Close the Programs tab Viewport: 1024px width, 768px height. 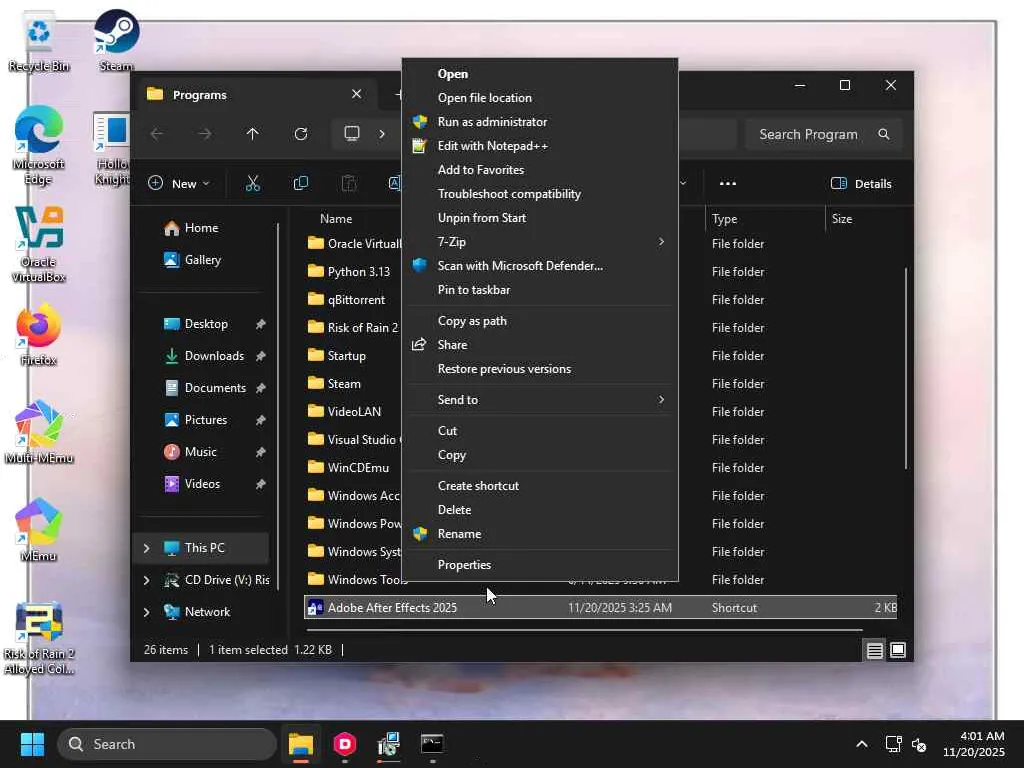[x=357, y=94]
